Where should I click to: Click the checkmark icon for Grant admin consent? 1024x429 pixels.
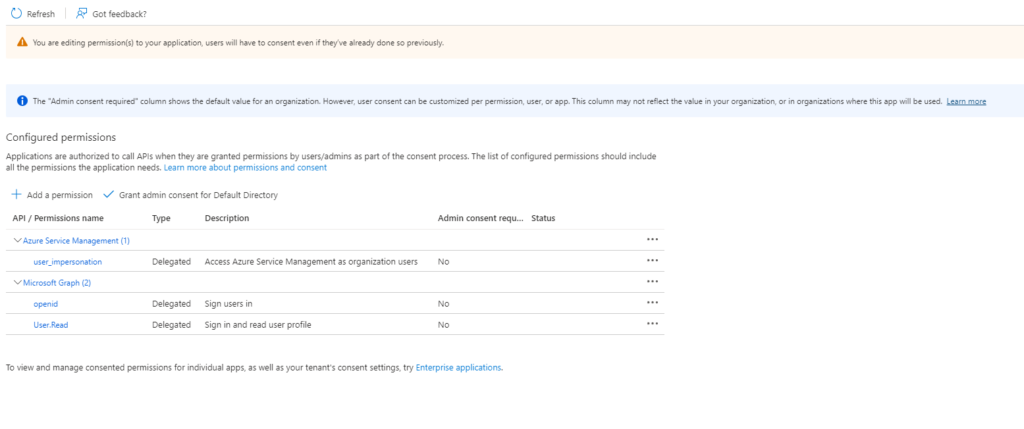click(108, 195)
